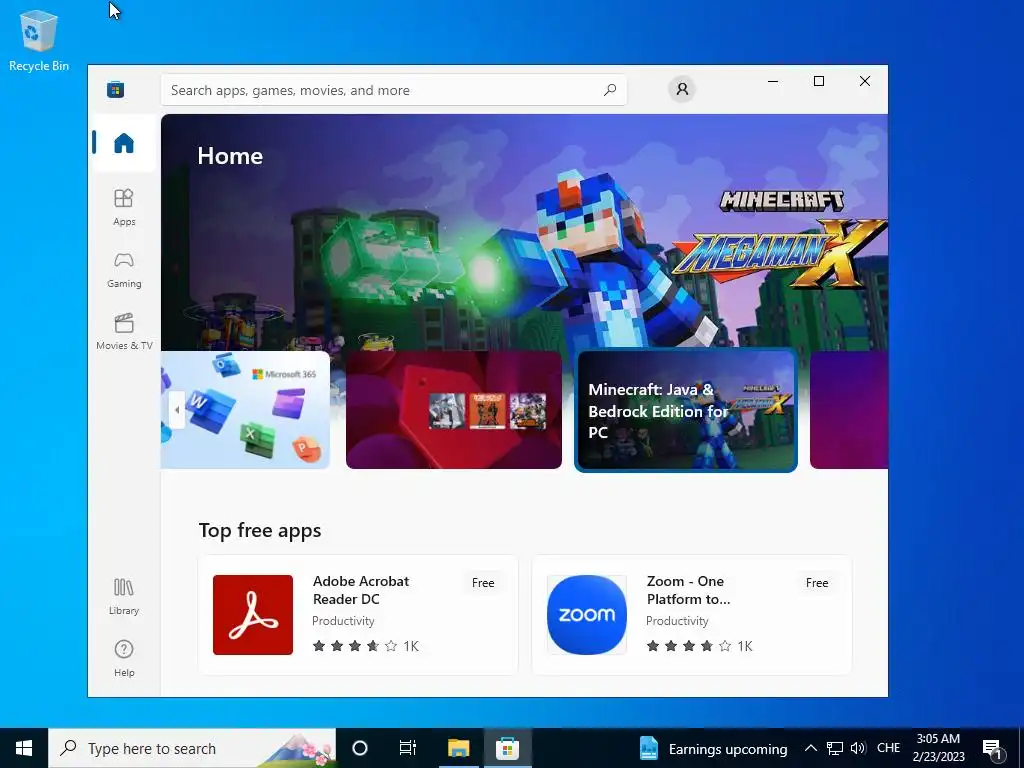1024x768 pixels.
Task: Open the user account profile icon
Action: 682,89
